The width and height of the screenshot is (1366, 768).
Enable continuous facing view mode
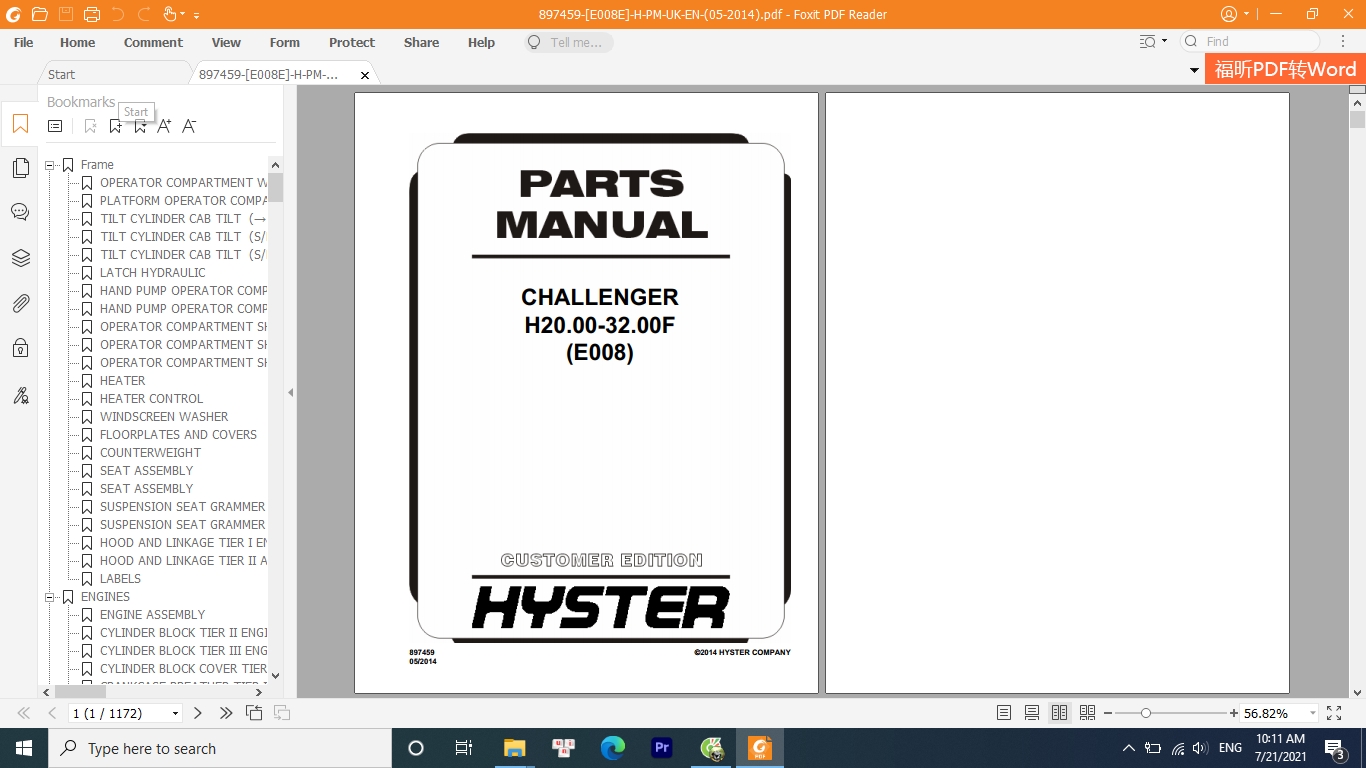click(1087, 713)
